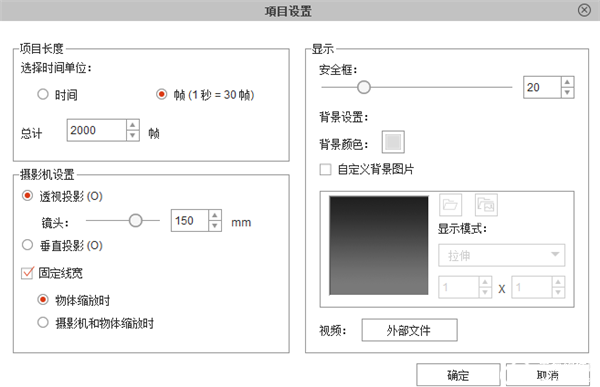Choose 垂直投影 orthographic projection option
Image resolution: width=600 pixels, height=387 pixels.
(27, 245)
